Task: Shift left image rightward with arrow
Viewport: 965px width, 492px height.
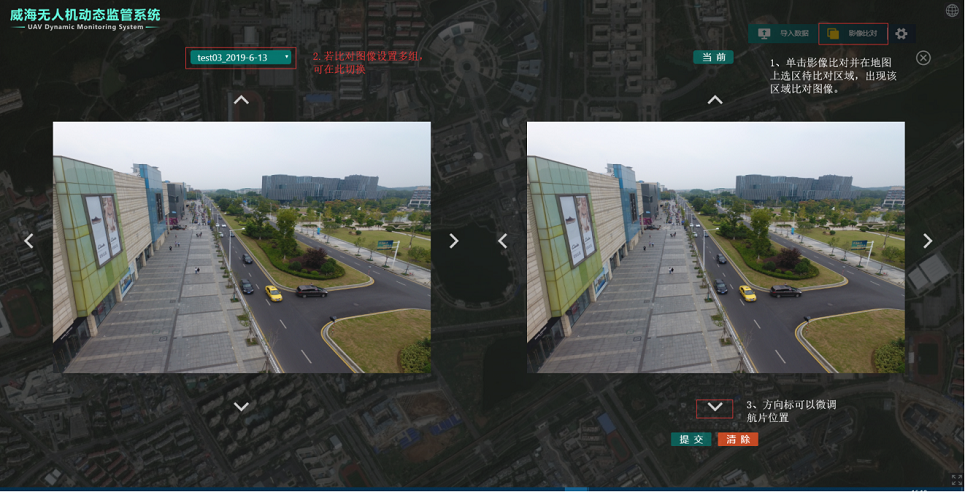Action: point(454,241)
